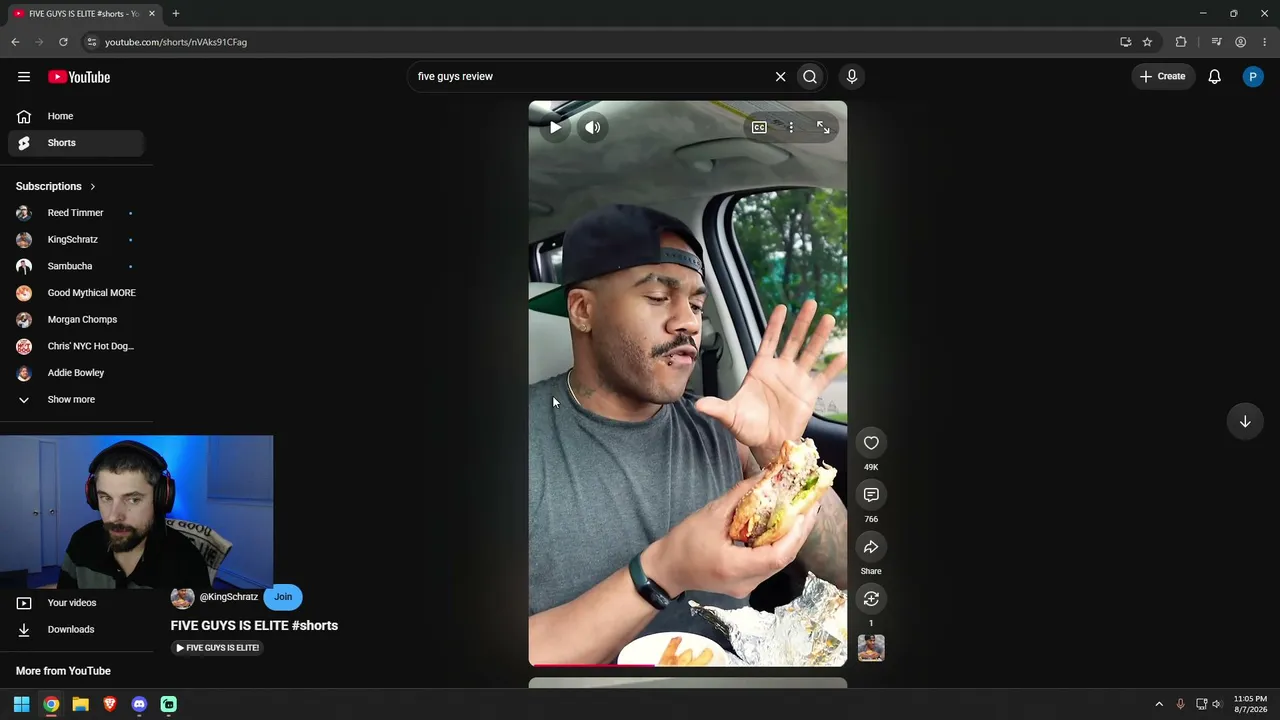Open the comments on this Short
Viewport: 1280px width, 720px height.
coord(871,495)
